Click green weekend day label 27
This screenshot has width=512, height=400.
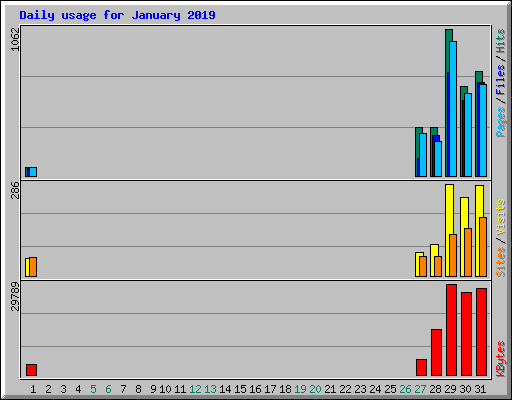coord(420,389)
